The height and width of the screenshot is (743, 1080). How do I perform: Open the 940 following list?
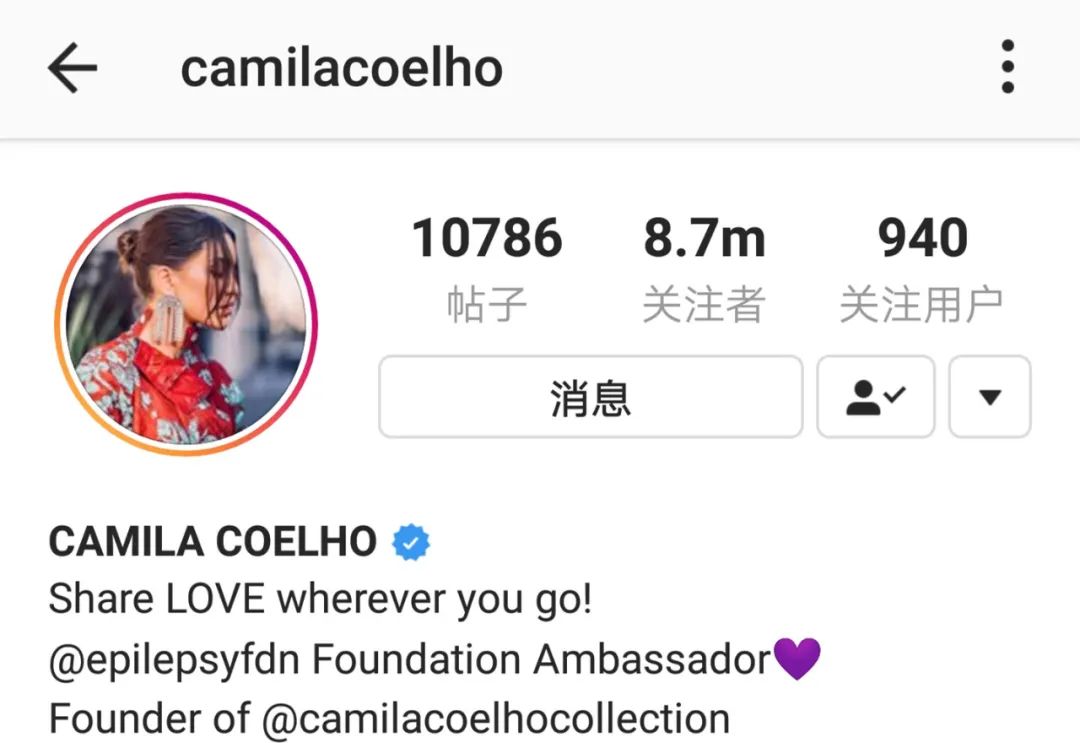pyautogui.click(x=922, y=238)
